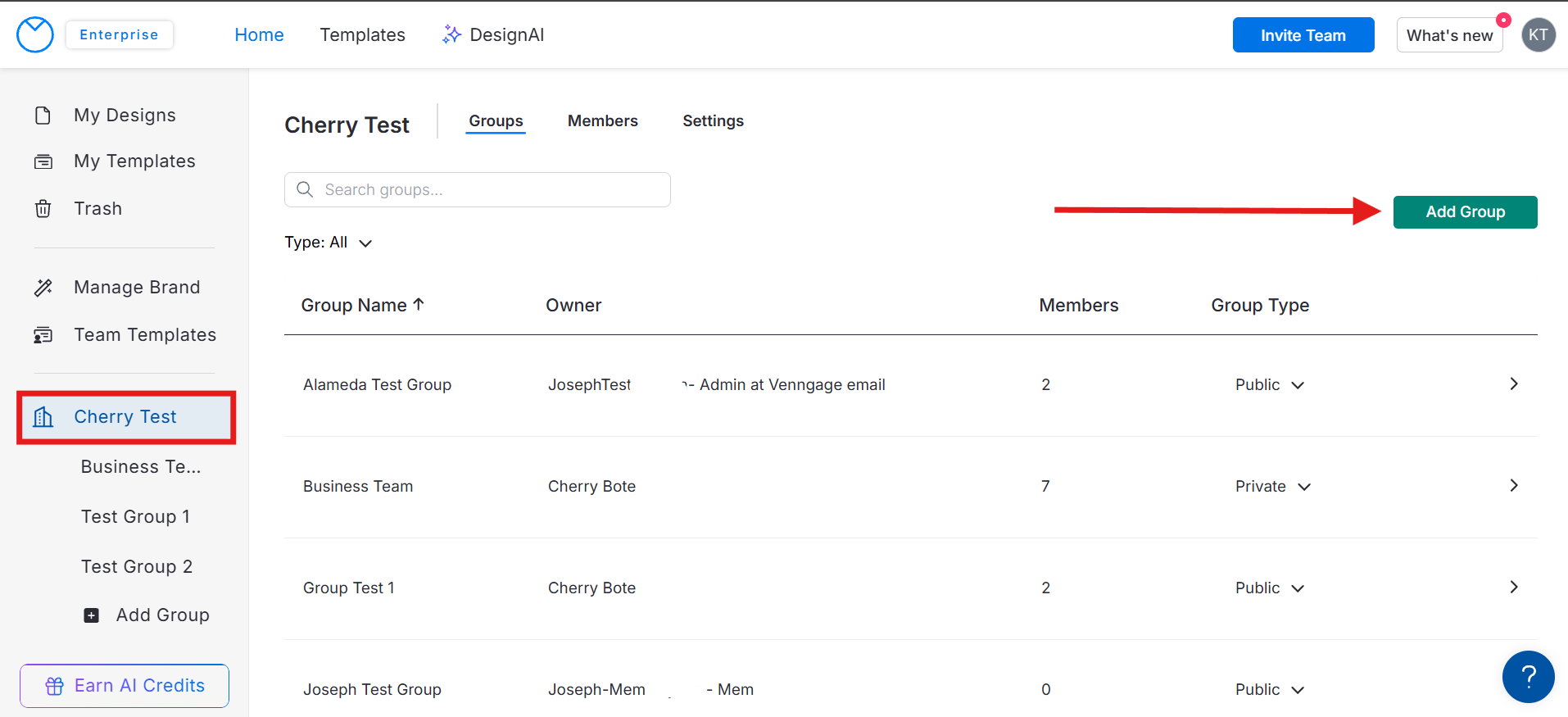This screenshot has height=717, width=1568.
Task: Open the KT user avatar menu
Action: pyautogui.click(x=1539, y=35)
